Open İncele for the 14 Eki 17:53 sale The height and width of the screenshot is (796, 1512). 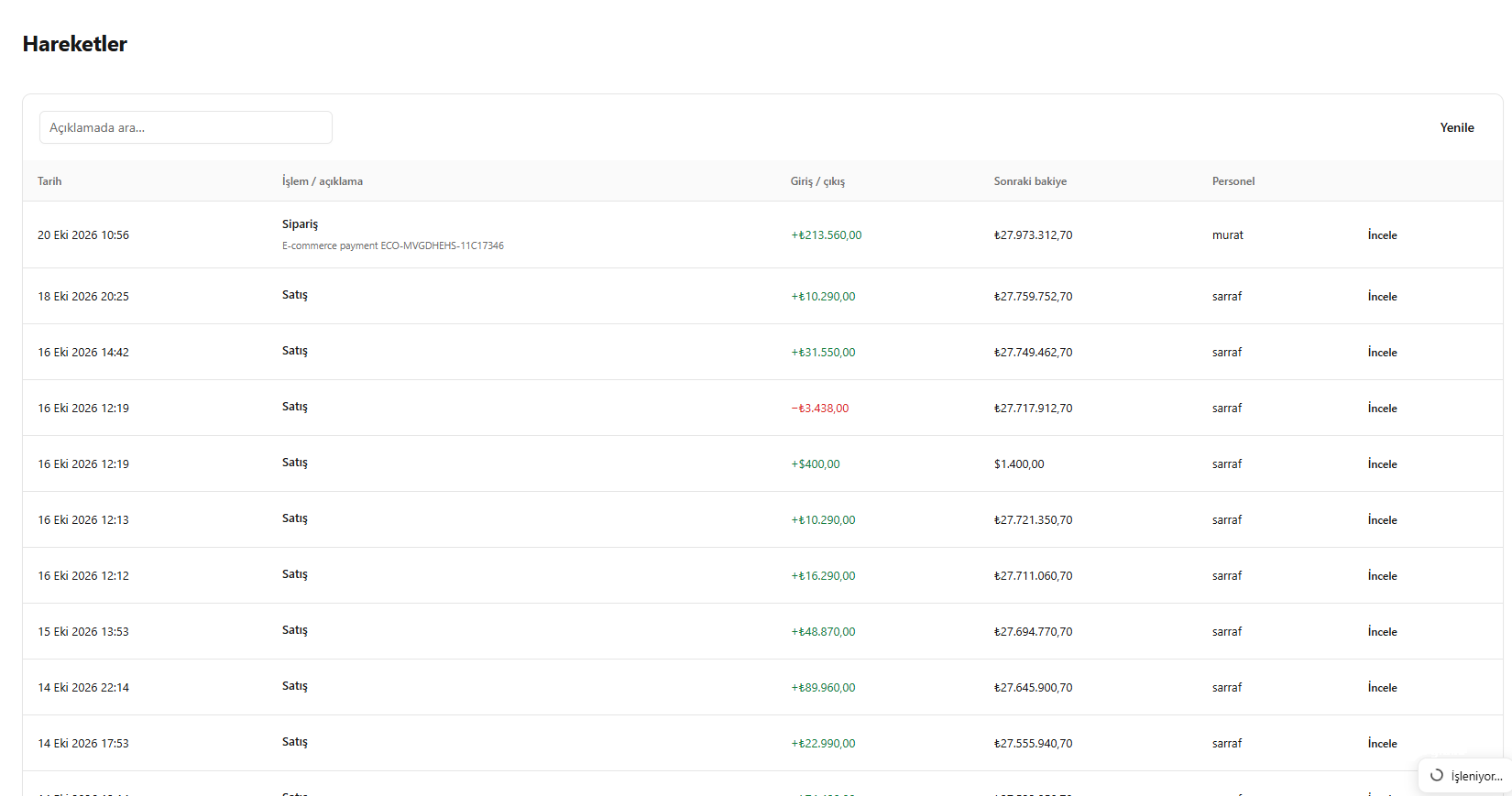pyautogui.click(x=1382, y=744)
